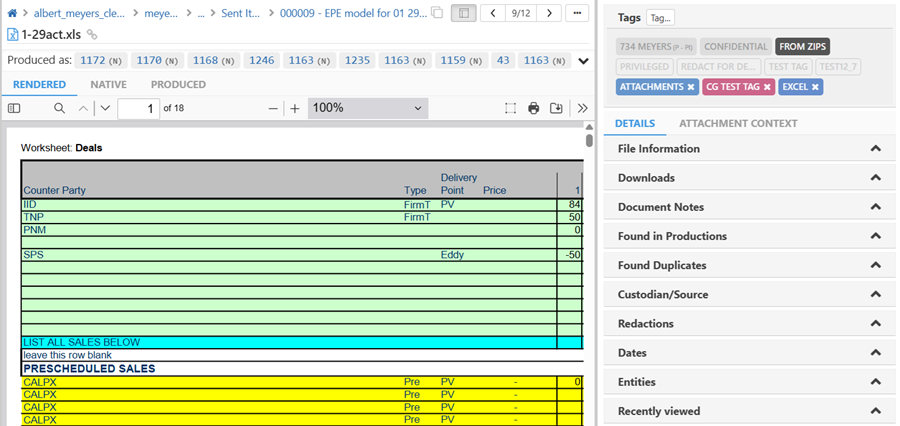This screenshot has width=900, height=426.
Task: Click the page number input field
Action: [x=138, y=108]
